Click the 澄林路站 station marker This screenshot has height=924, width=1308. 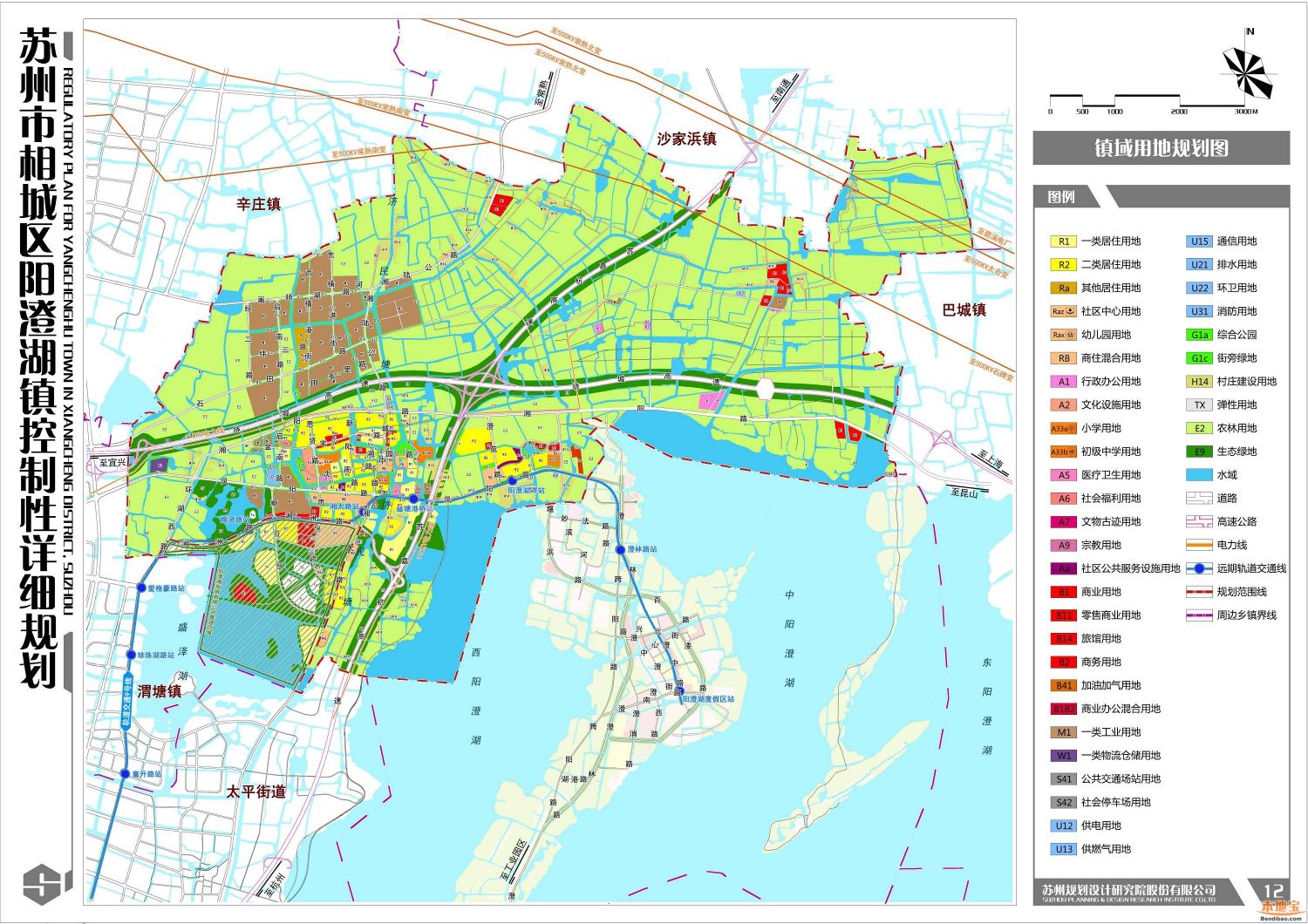click(620, 550)
